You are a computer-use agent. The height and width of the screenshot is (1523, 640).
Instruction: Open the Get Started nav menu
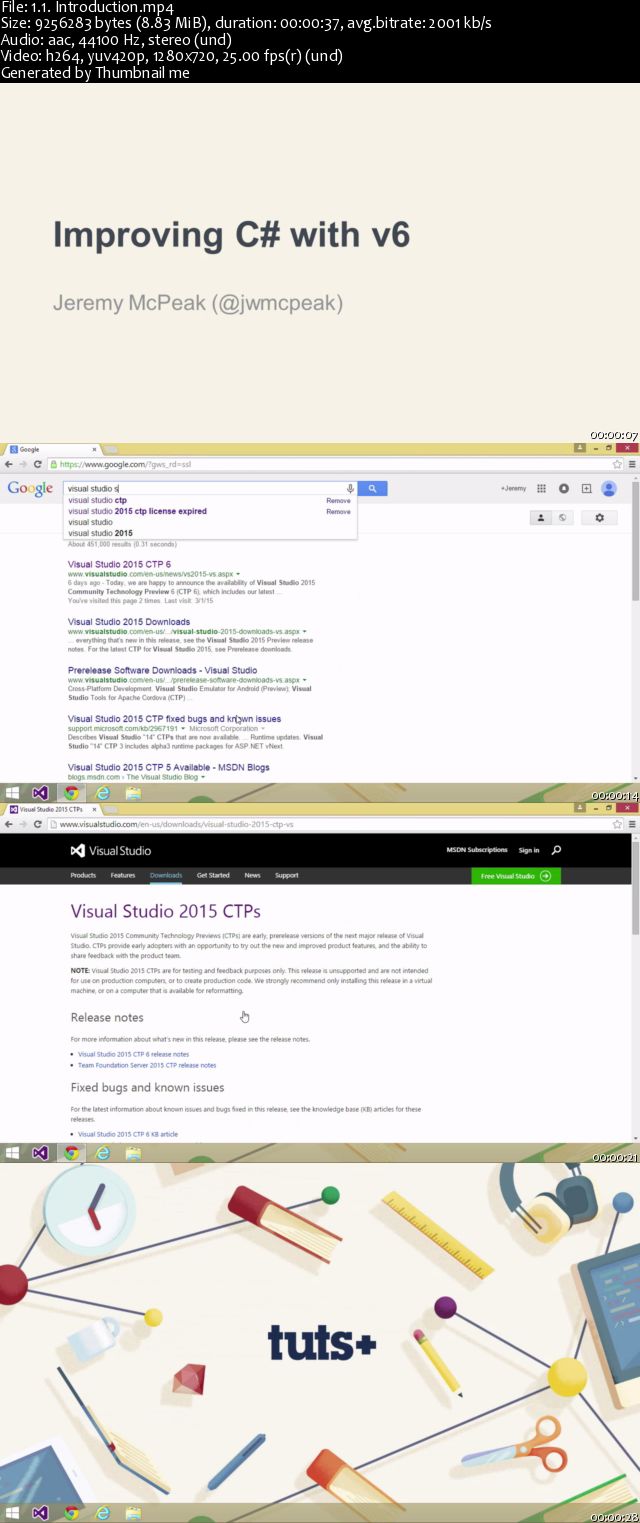[213, 875]
